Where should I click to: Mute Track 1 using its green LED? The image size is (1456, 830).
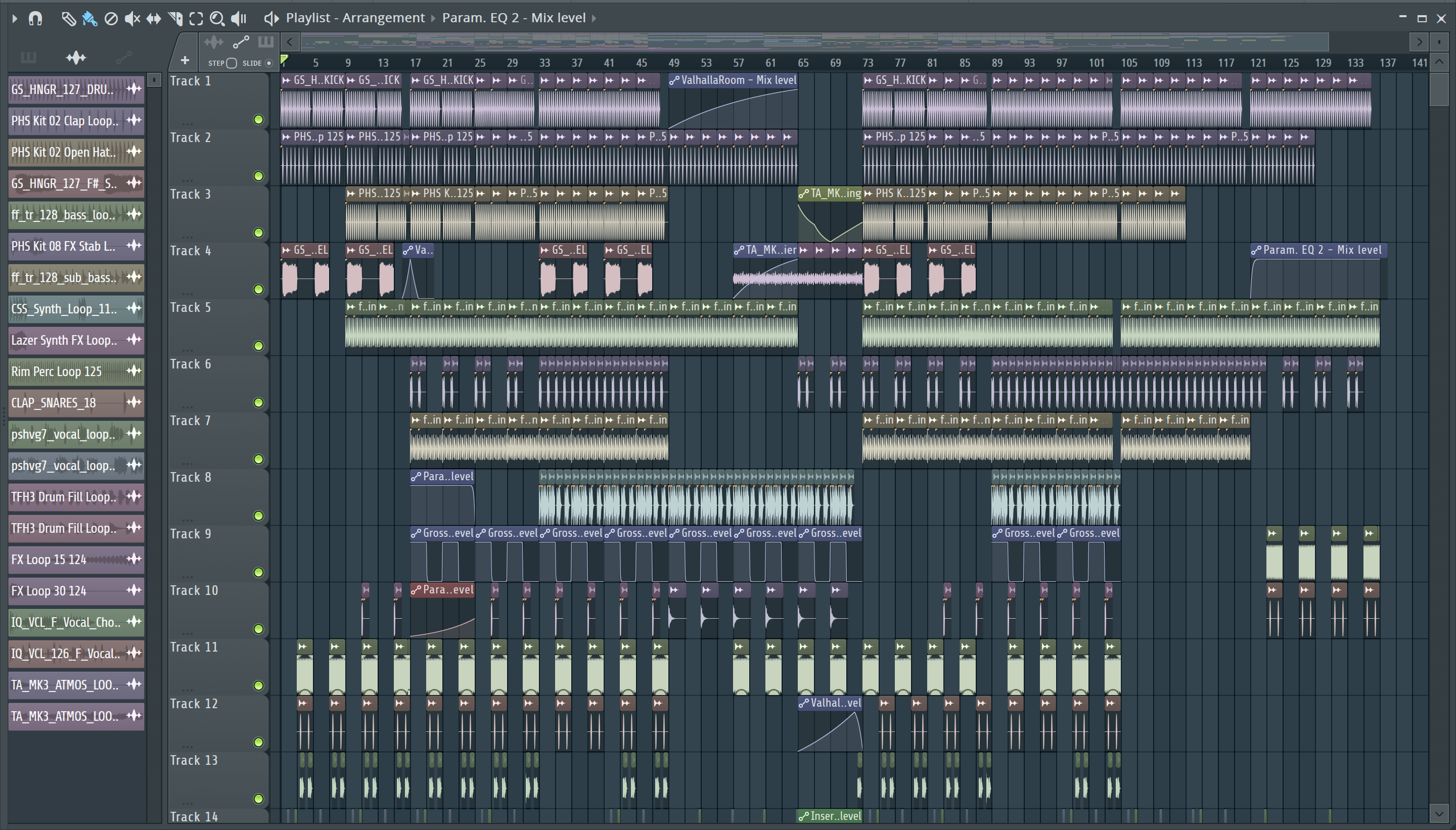coord(258,120)
